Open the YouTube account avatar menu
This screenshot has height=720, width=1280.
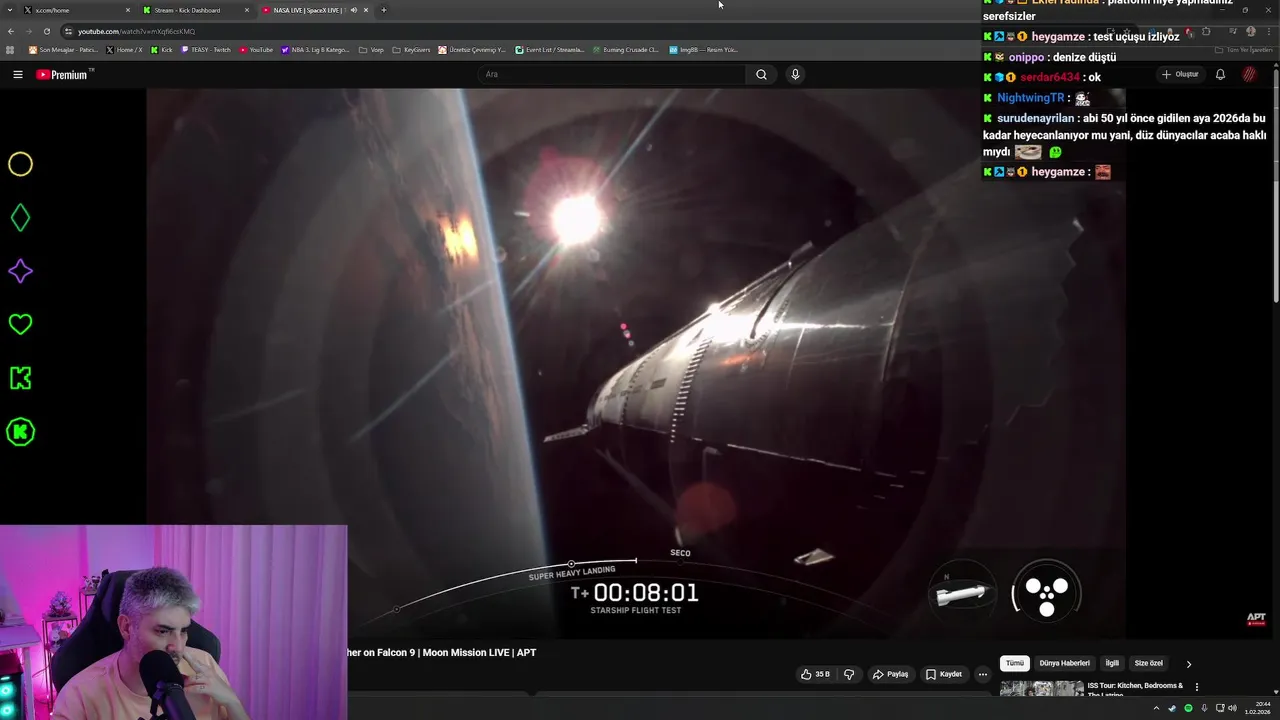[x=1249, y=74]
